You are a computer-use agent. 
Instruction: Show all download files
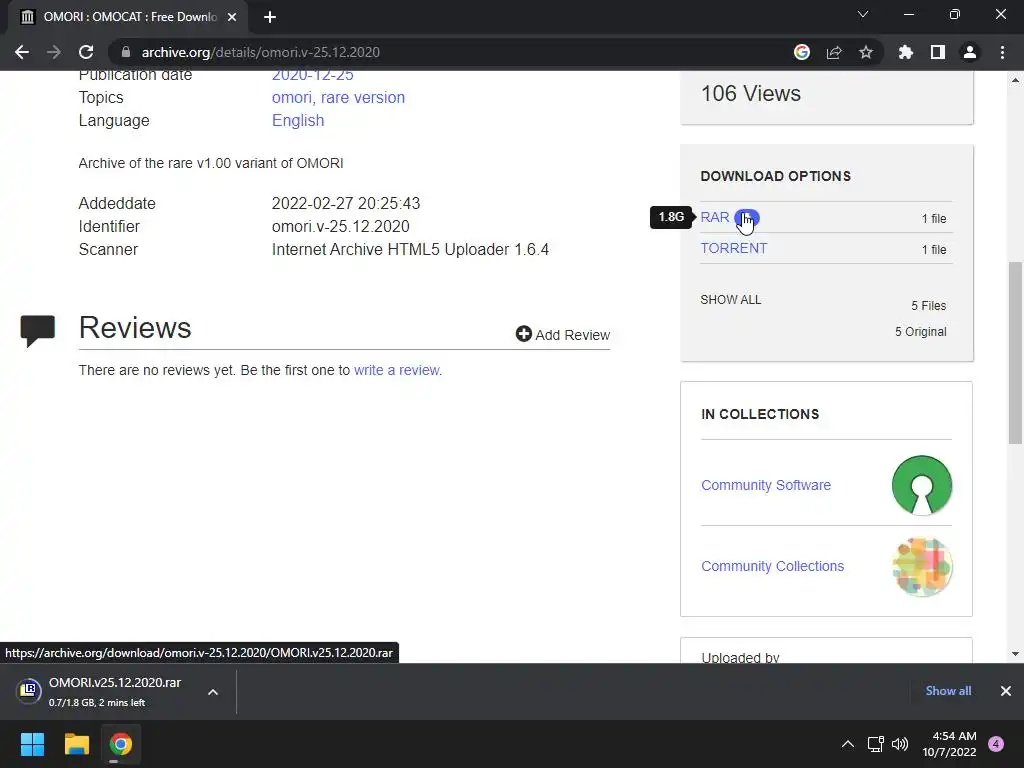pos(730,300)
